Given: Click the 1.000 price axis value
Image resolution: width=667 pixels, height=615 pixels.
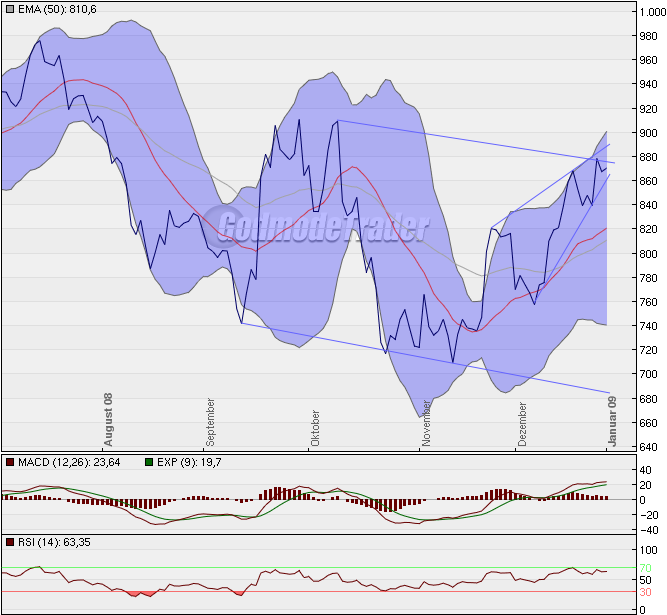Looking at the screenshot, I should [x=653, y=12].
